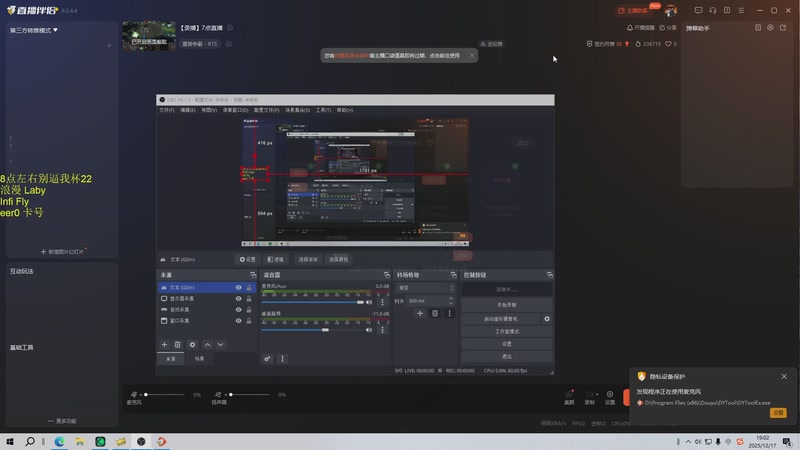Image resolution: width=800 pixels, height=450 pixels.
Task: Open 主播数据 button at top
Action: click(x=633, y=10)
